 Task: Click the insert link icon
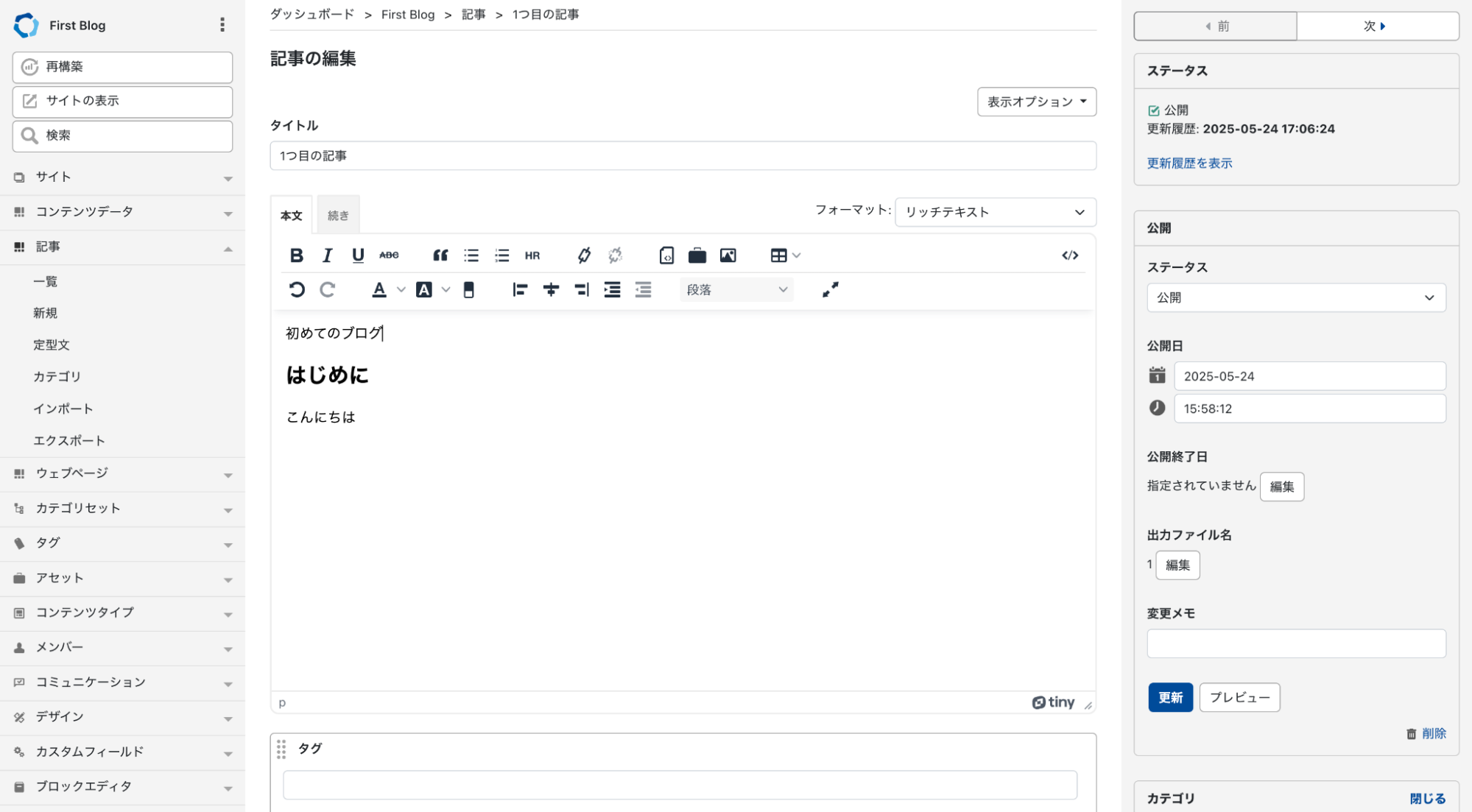click(584, 255)
